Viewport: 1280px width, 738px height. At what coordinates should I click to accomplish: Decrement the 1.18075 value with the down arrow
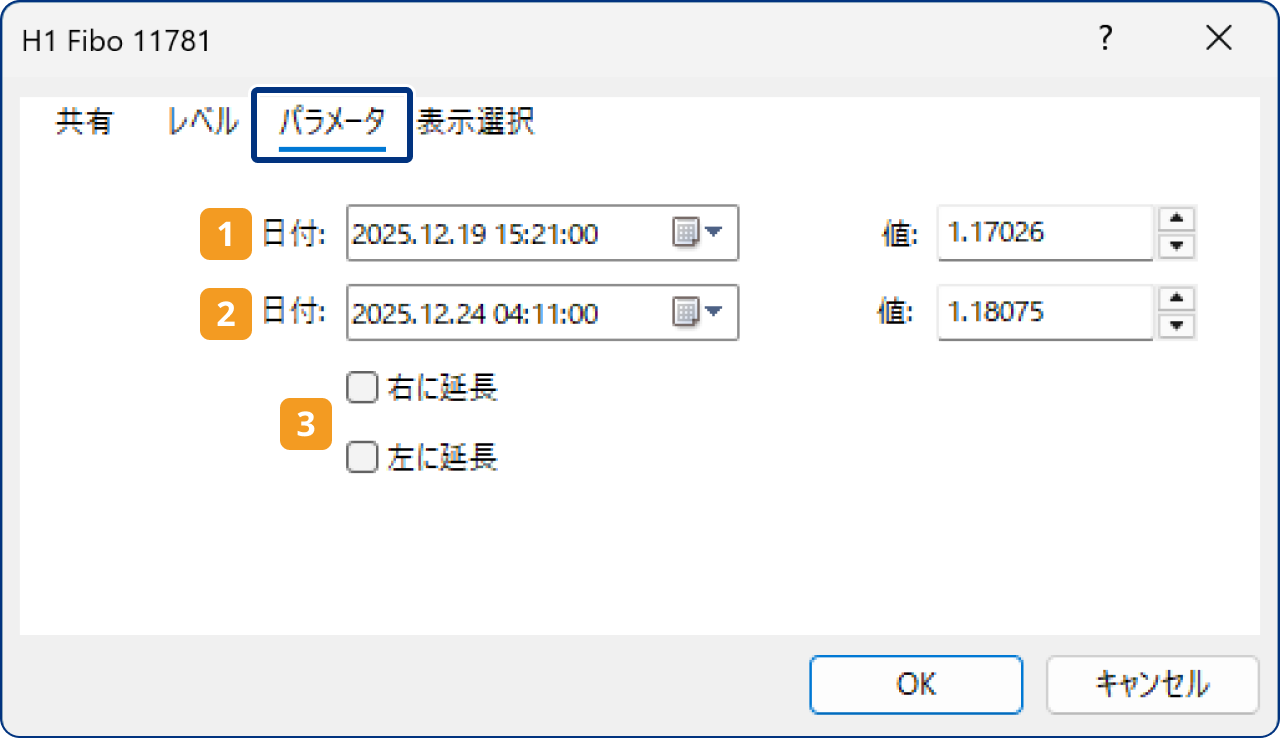click(x=1176, y=323)
